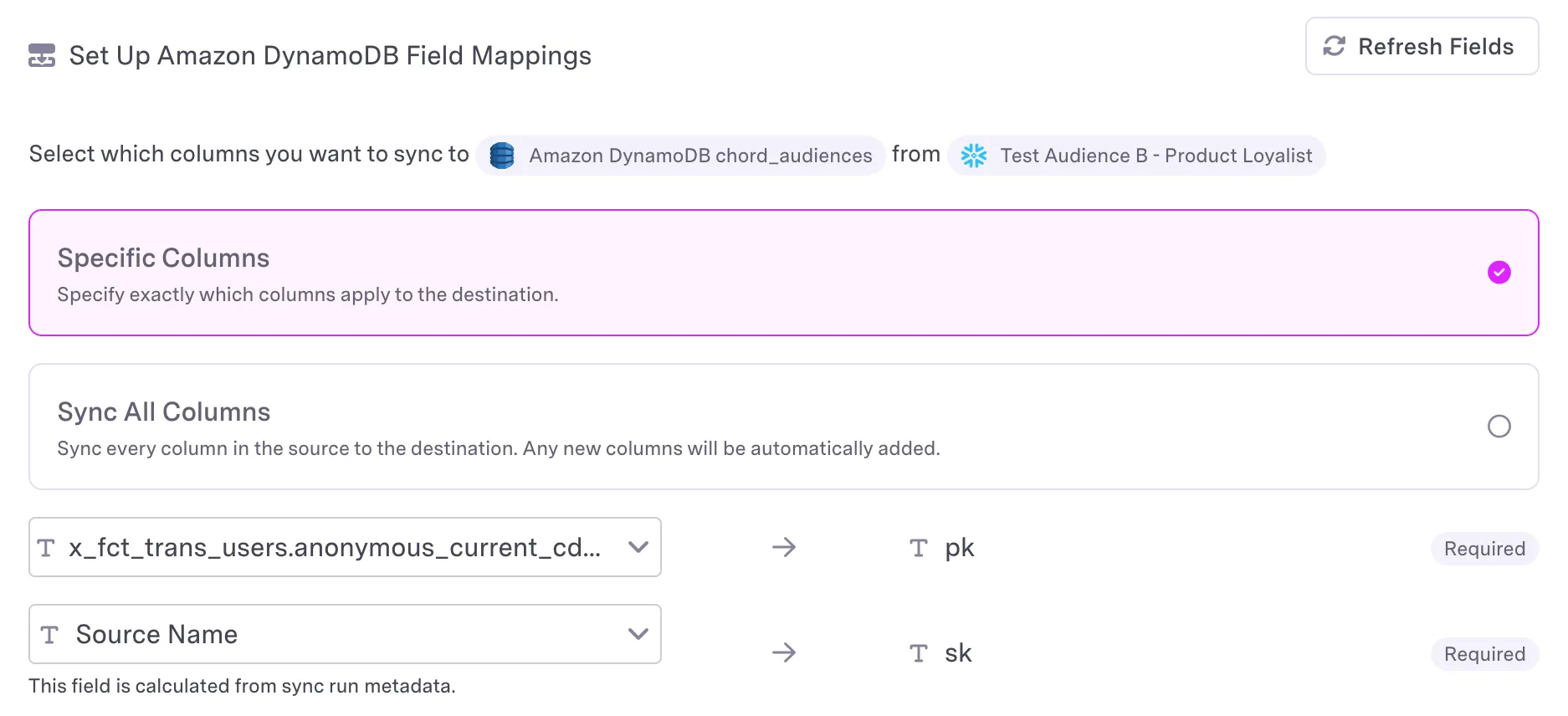
Task: Click the Amazon DynamoDB chord_audiences chip
Action: [680, 156]
